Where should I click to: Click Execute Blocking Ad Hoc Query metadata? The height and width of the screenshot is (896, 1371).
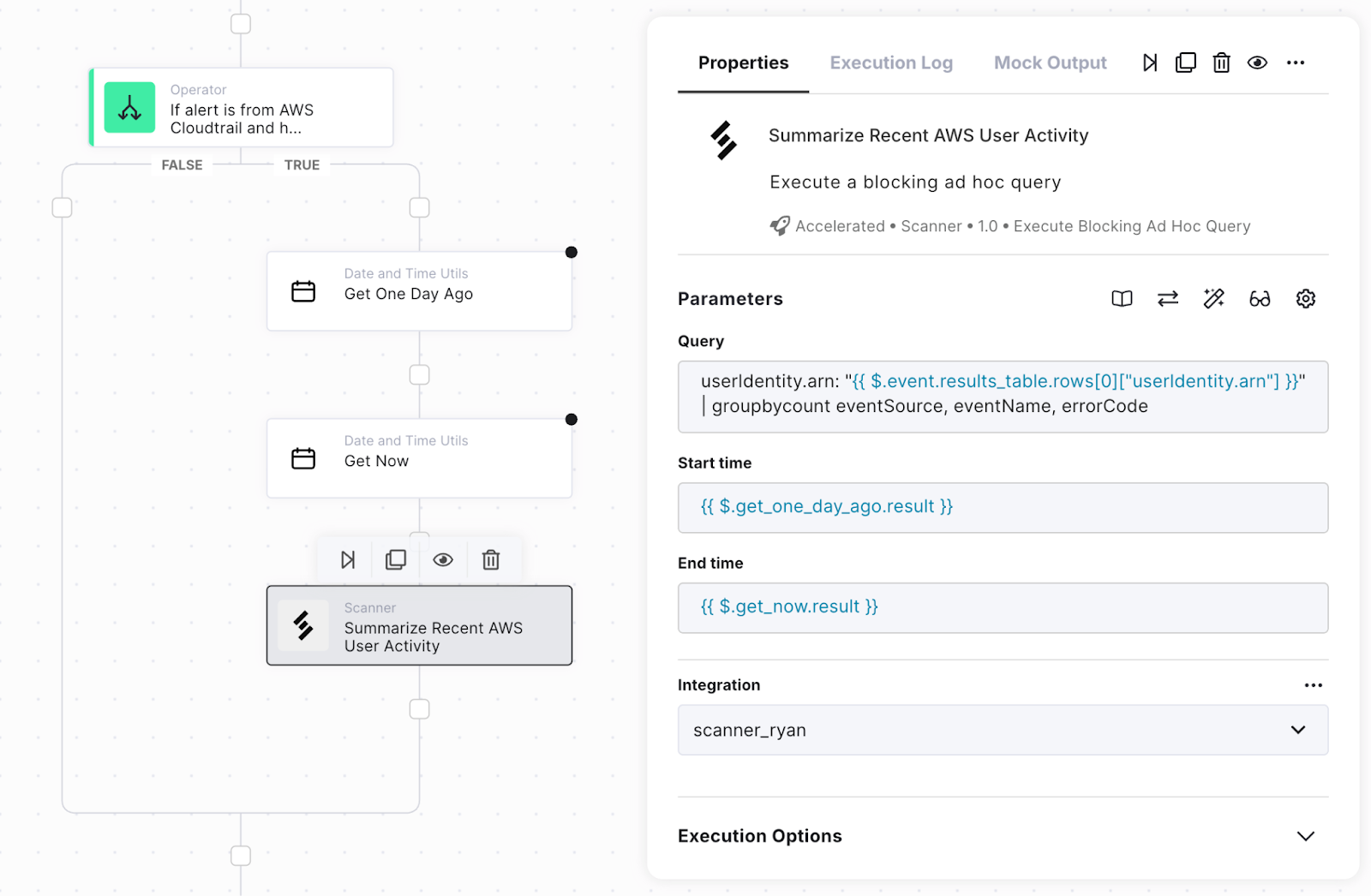[1132, 226]
